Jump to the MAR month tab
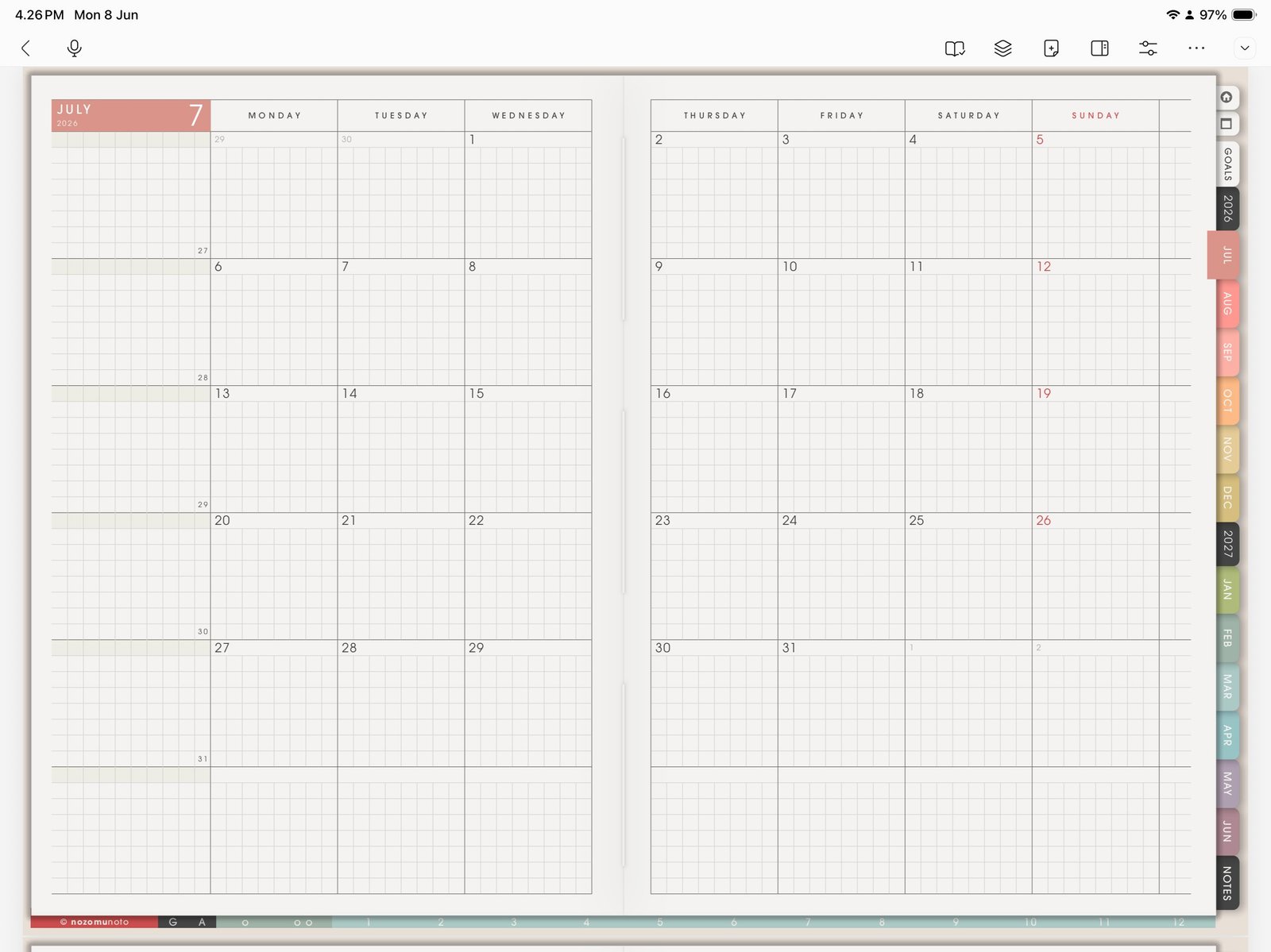1271x952 pixels. pos(1228,687)
